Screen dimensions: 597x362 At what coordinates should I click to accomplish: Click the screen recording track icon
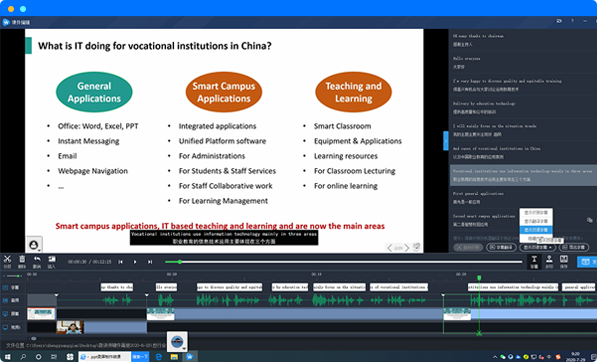[x=5, y=314]
